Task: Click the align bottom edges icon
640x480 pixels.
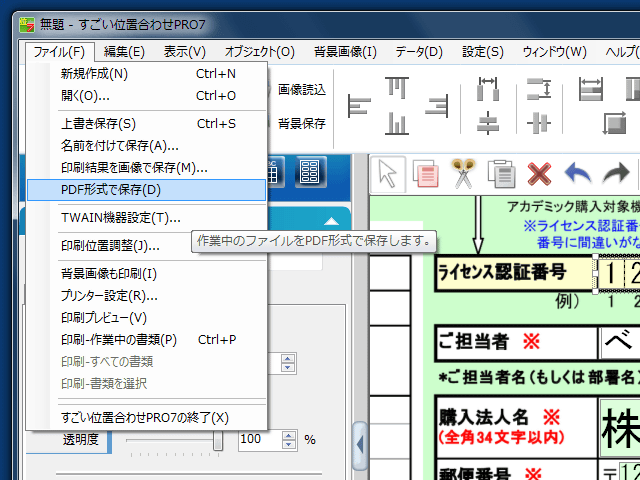Action: click(x=397, y=124)
